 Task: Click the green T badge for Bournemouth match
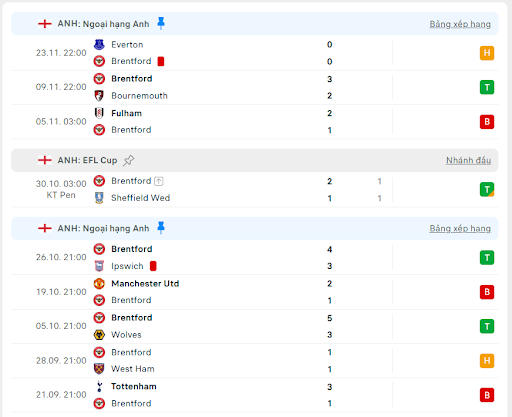487,87
